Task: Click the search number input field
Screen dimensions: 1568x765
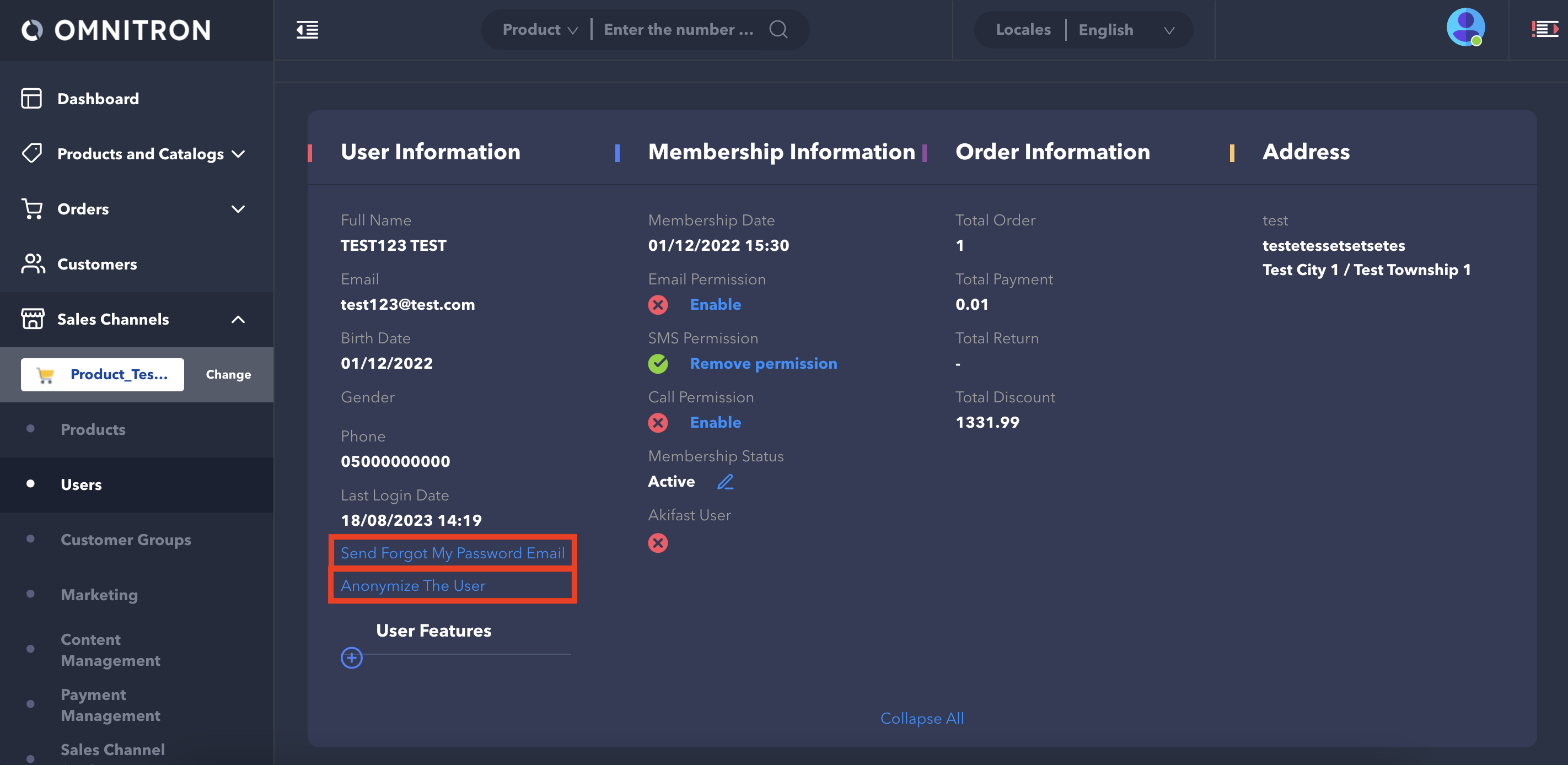Action: (678, 29)
